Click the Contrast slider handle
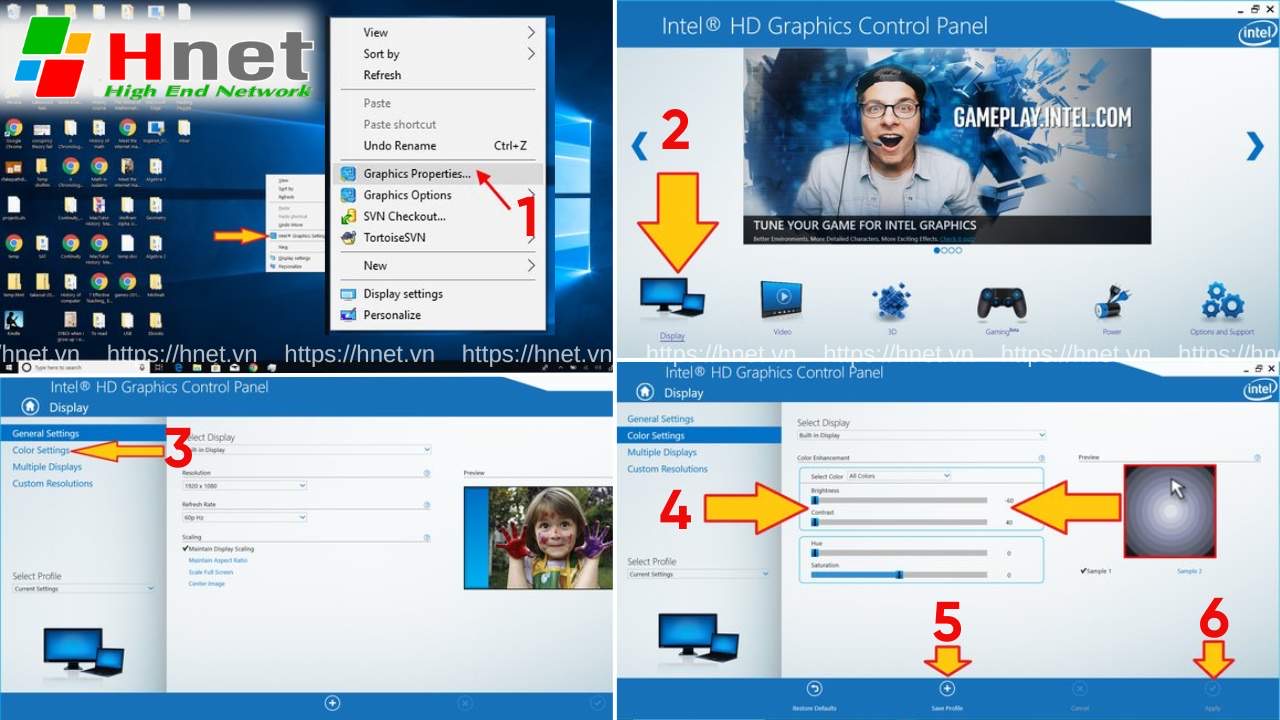This screenshot has width=1280, height=720. (815, 522)
